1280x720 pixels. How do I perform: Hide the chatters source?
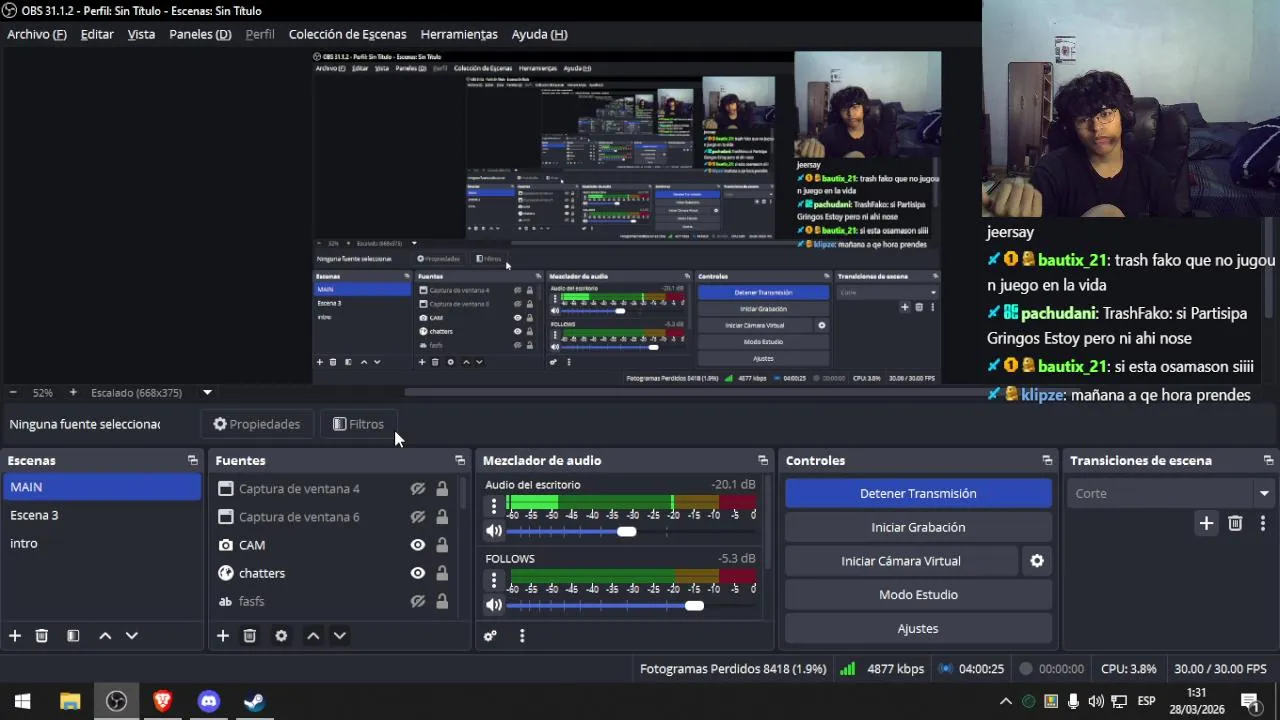418,573
